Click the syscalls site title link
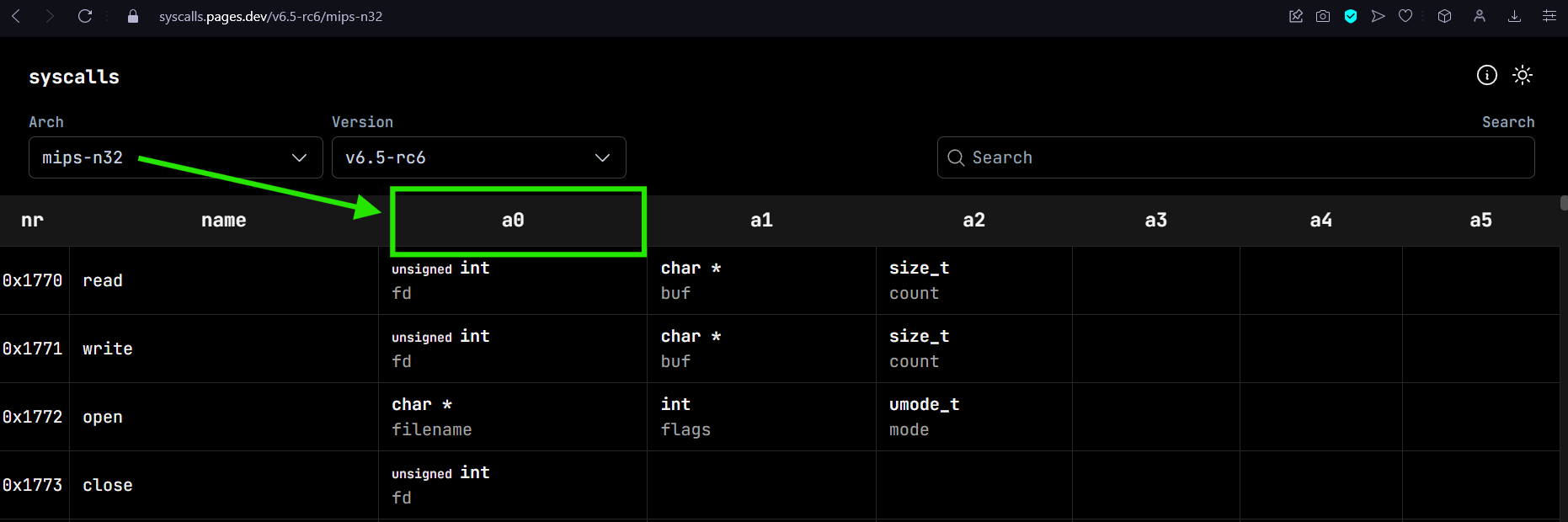The width and height of the screenshot is (1568, 522). pyautogui.click(x=74, y=77)
